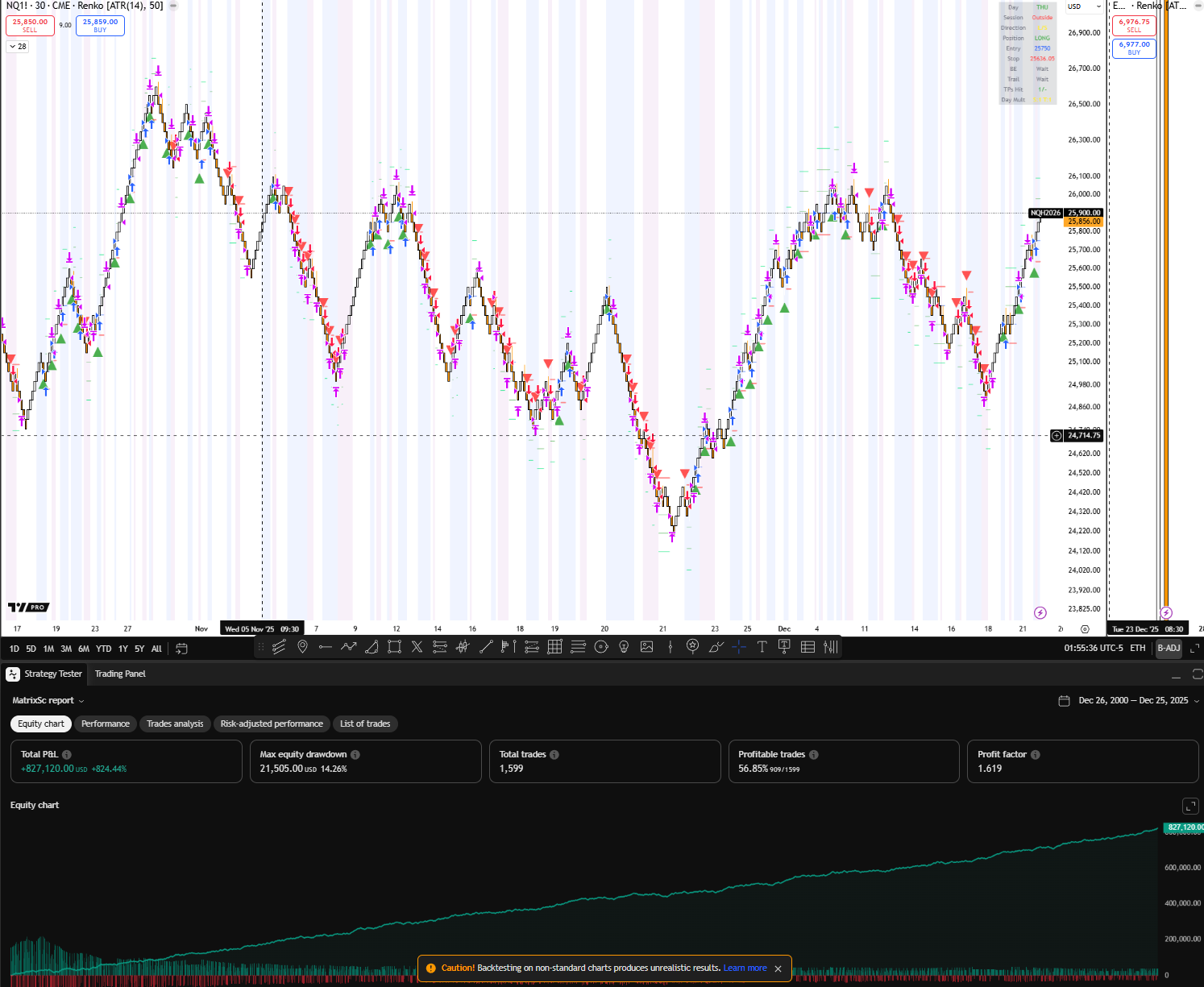1204x987 pixels.
Task: Open the trend line drawing tool
Action: pyautogui.click(x=486, y=647)
